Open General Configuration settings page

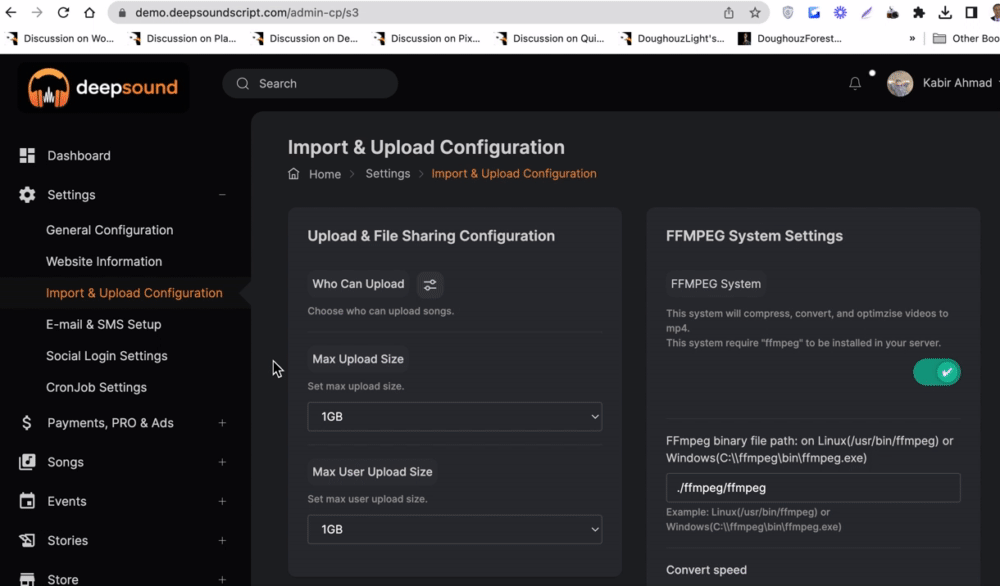[x=110, y=230]
